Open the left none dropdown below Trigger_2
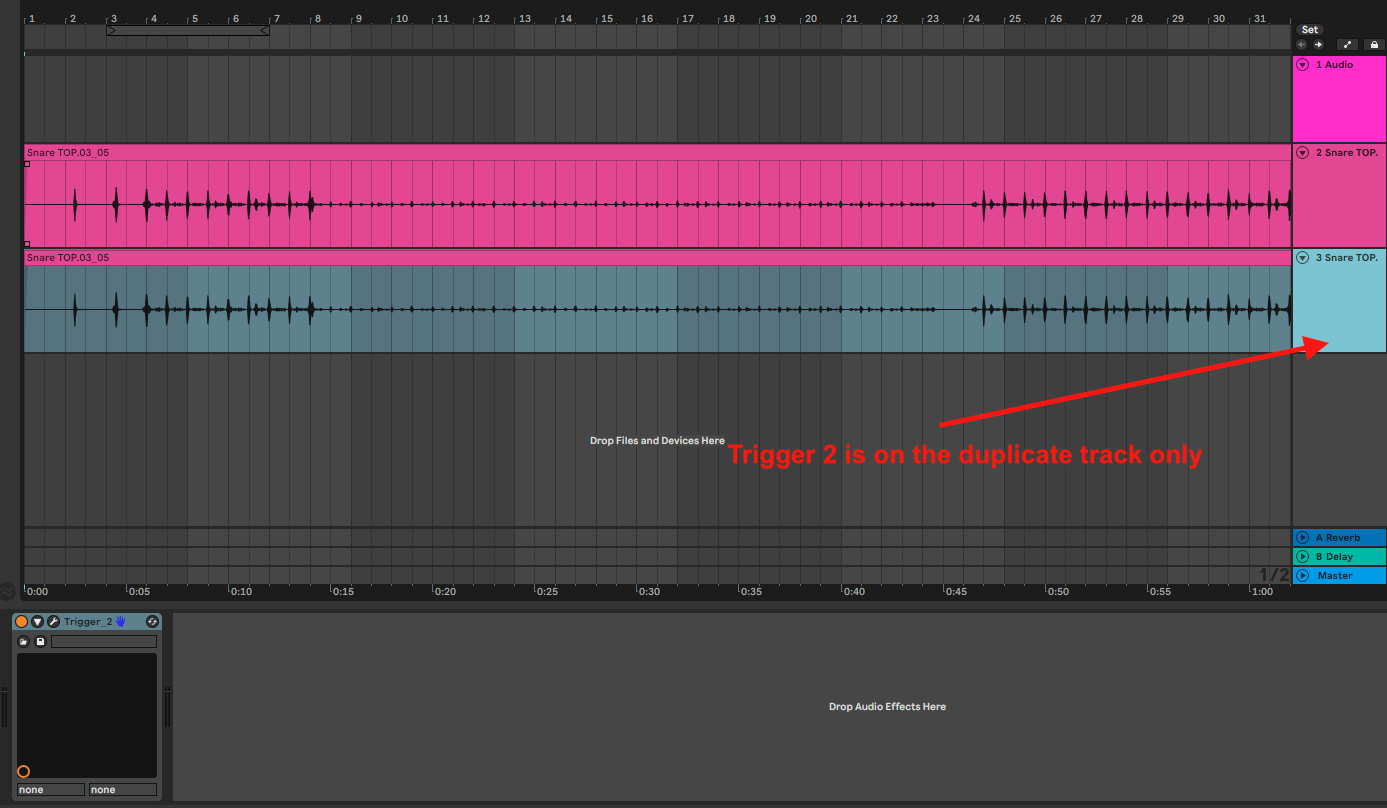1387x808 pixels. [x=50, y=789]
